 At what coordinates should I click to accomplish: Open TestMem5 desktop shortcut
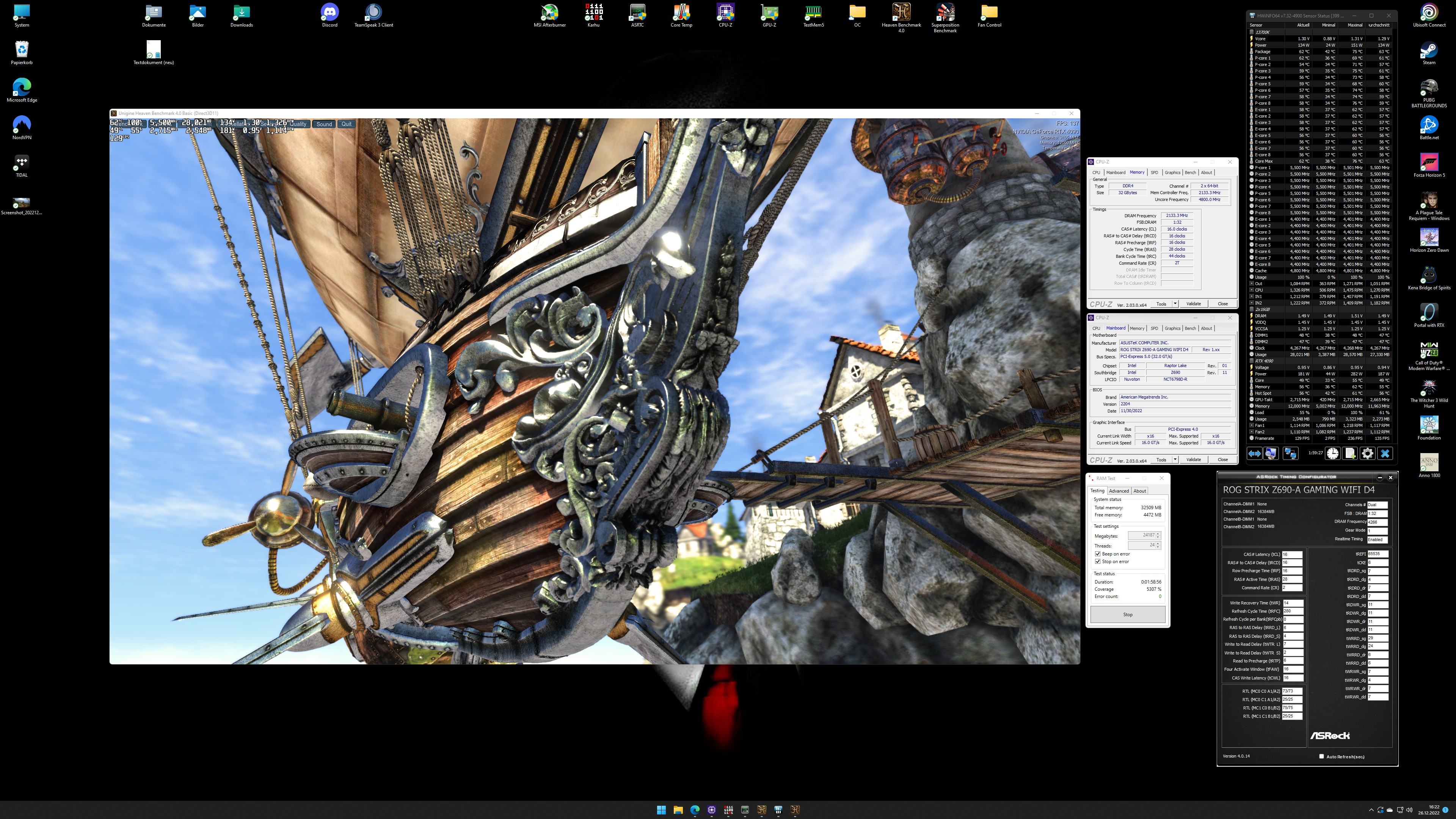[x=813, y=15]
